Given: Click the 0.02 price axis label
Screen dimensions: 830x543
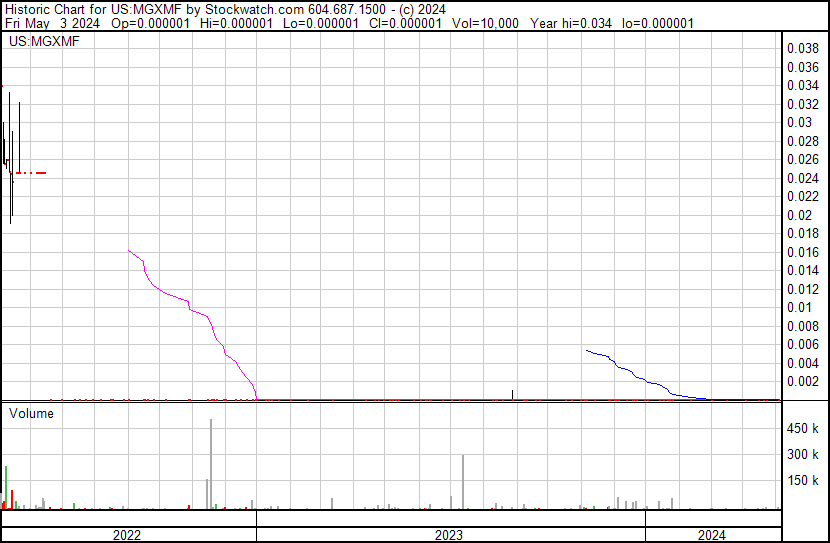Looking at the screenshot, I should pos(799,215).
